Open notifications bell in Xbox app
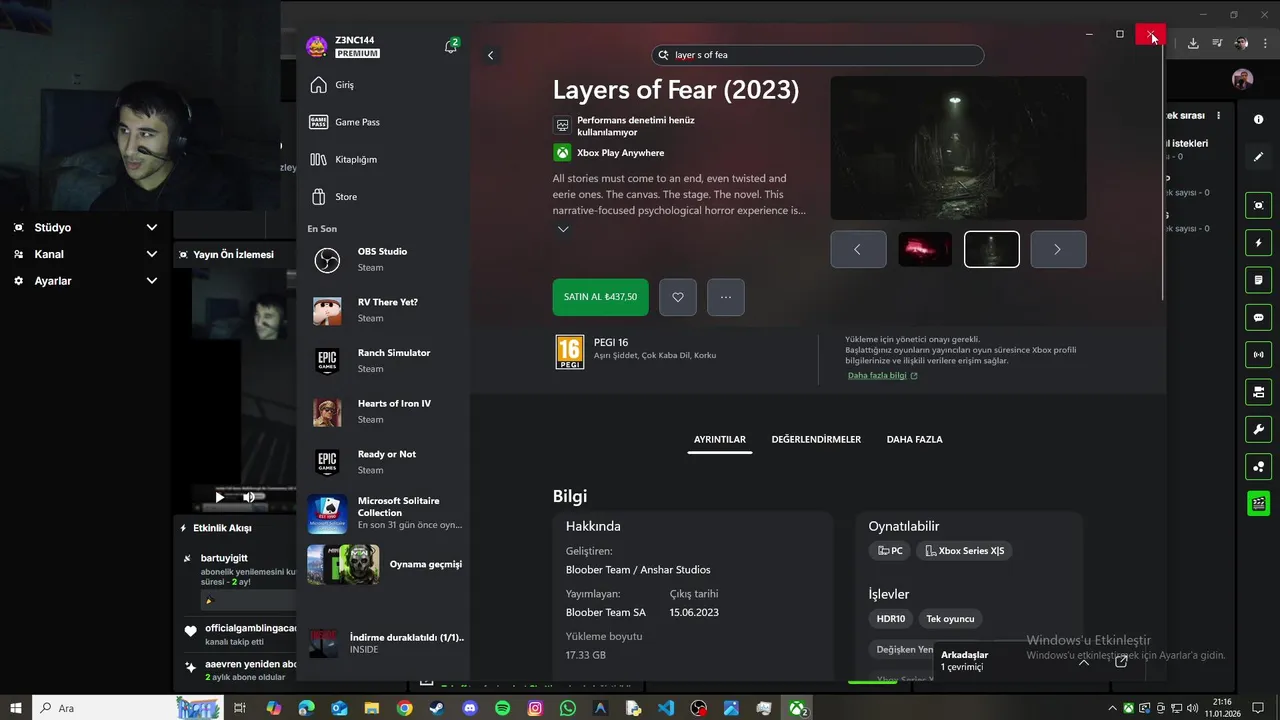Viewport: 1280px width, 720px height. [x=451, y=46]
